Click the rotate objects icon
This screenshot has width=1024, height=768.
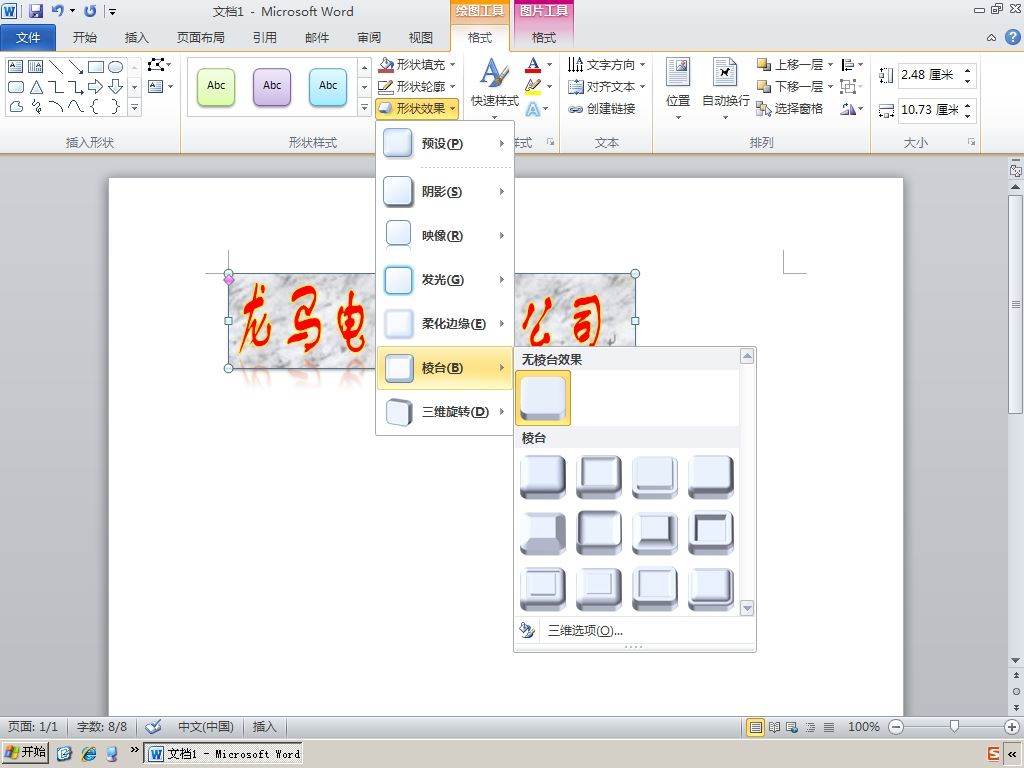click(848, 108)
